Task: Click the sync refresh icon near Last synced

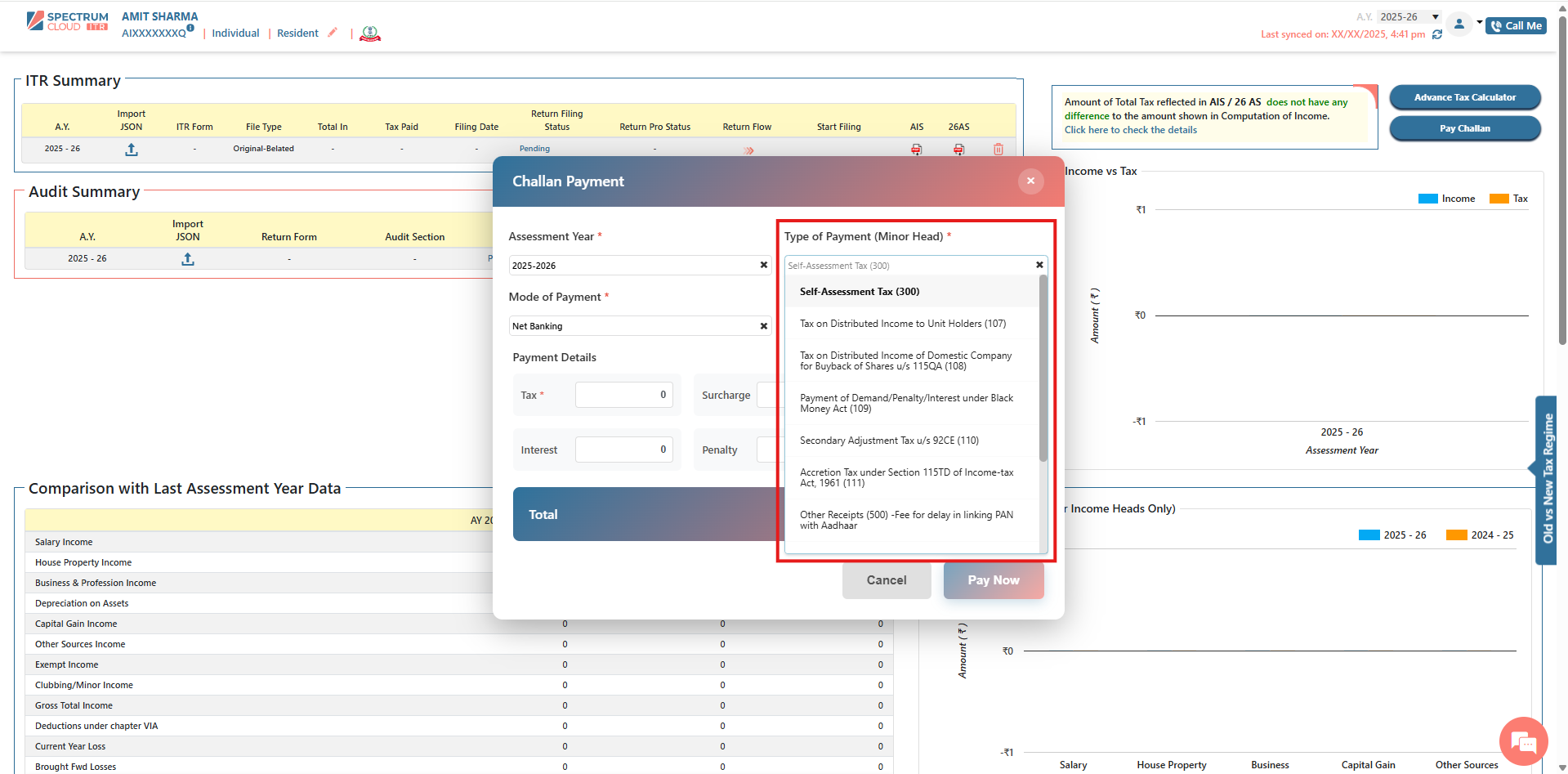Action: pos(1437,34)
